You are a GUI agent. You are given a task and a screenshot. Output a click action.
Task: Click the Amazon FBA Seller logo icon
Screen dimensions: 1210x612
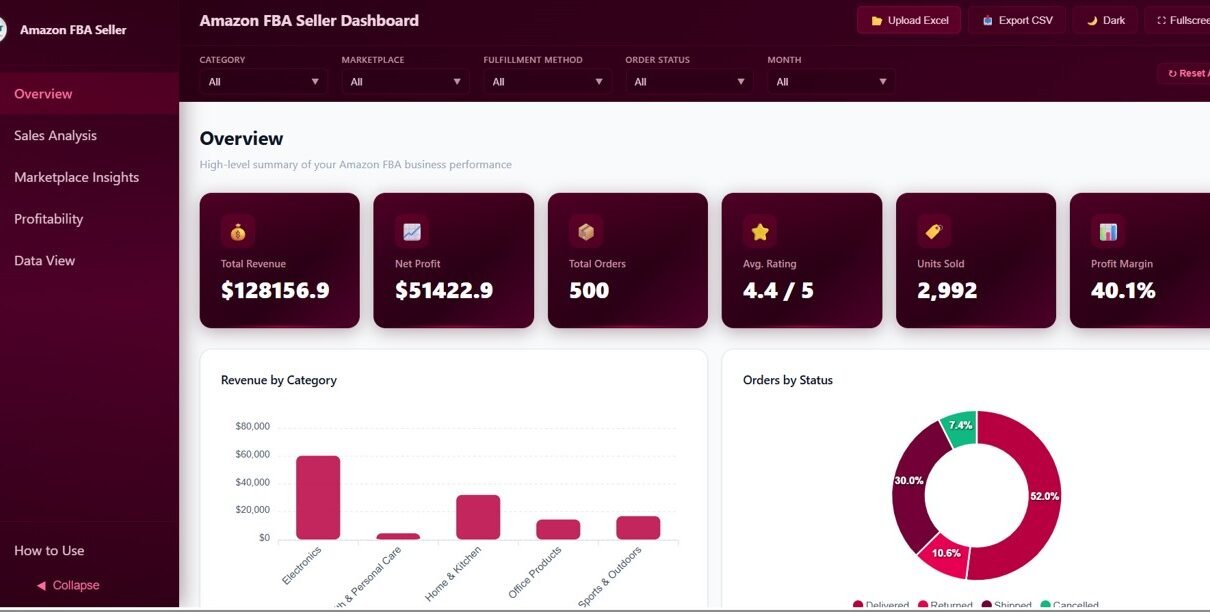[x=3, y=30]
